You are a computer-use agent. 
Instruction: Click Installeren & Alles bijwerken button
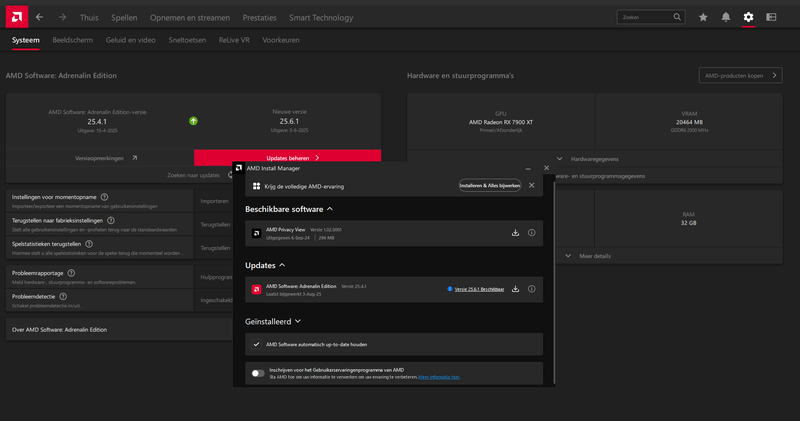489,185
